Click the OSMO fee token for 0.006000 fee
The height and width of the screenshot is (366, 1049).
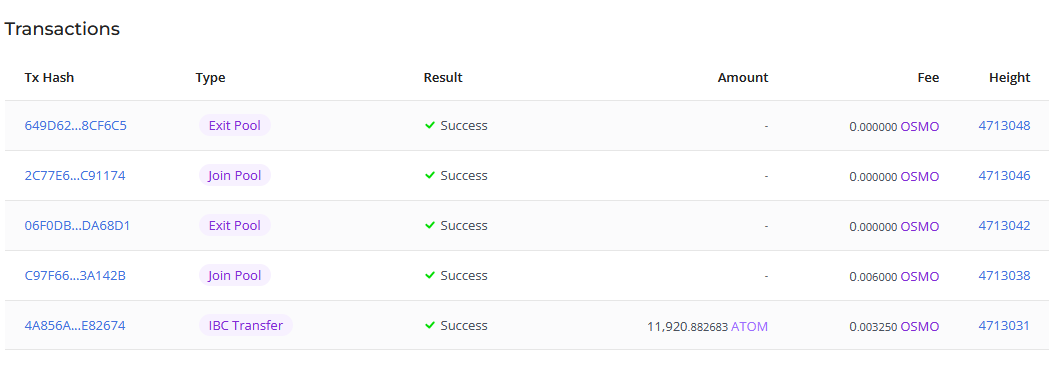click(919, 276)
